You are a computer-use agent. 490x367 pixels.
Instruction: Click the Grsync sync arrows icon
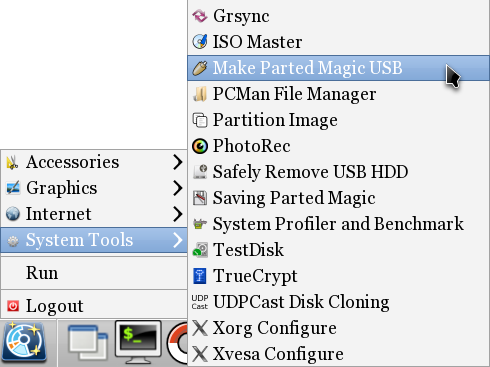point(200,16)
